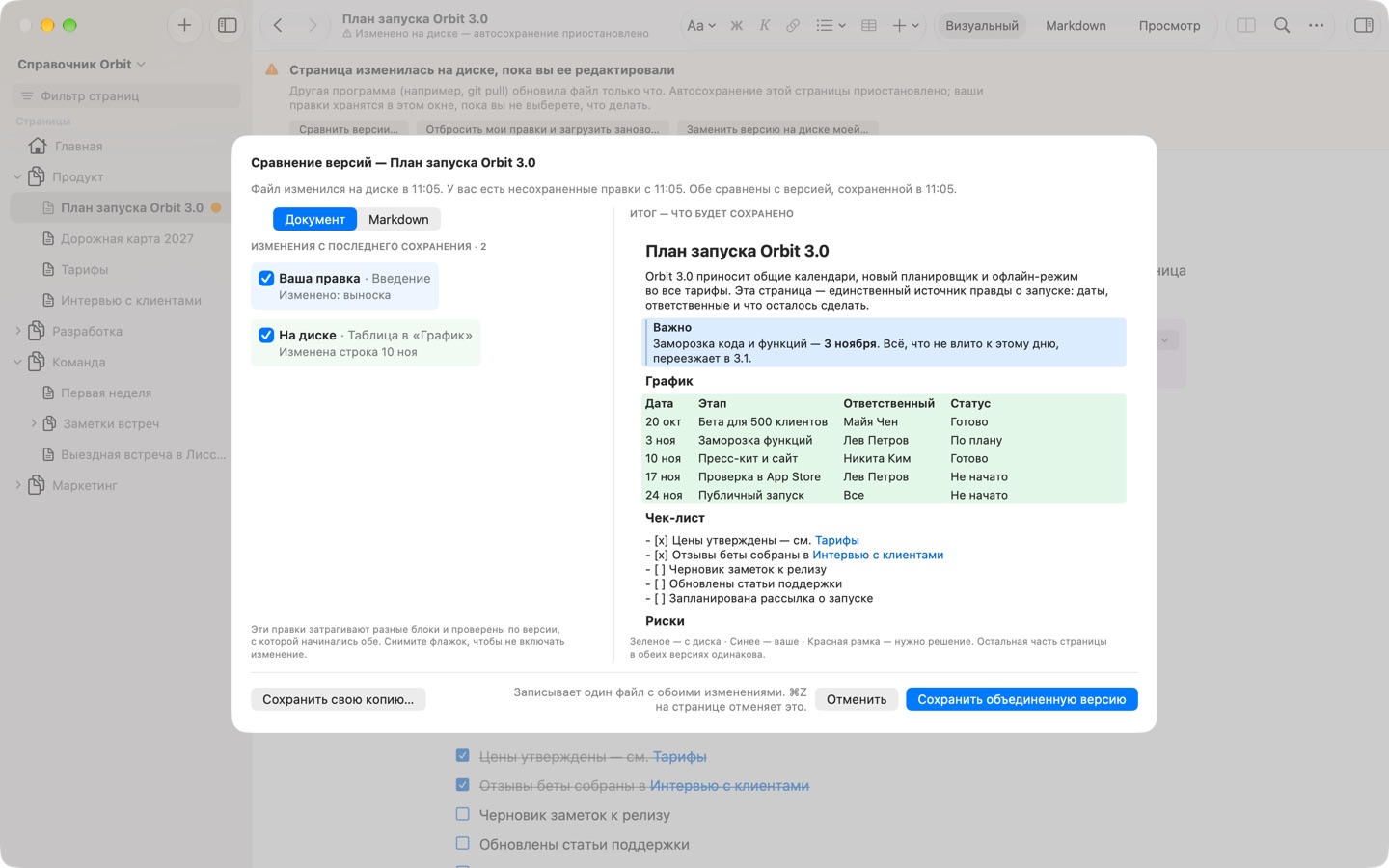Toggle Отзывы беты собраны checkbox
Screen dimensions: 1389x868
click(x=463, y=785)
